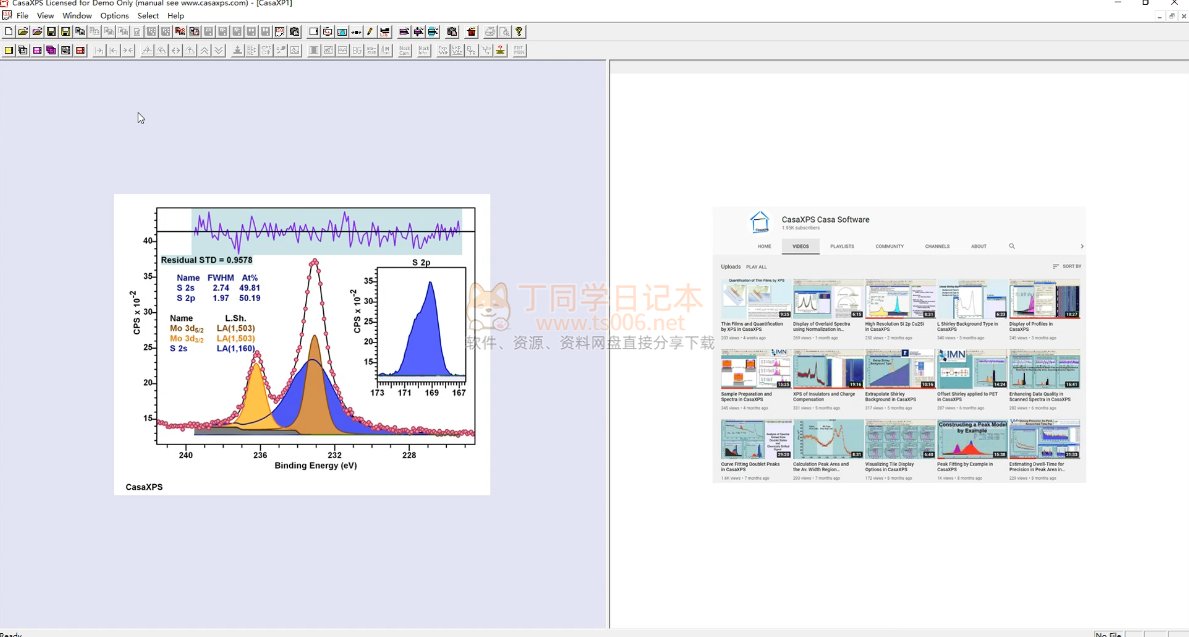Open the File menu
The width and height of the screenshot is (1189, 637).
22,16
